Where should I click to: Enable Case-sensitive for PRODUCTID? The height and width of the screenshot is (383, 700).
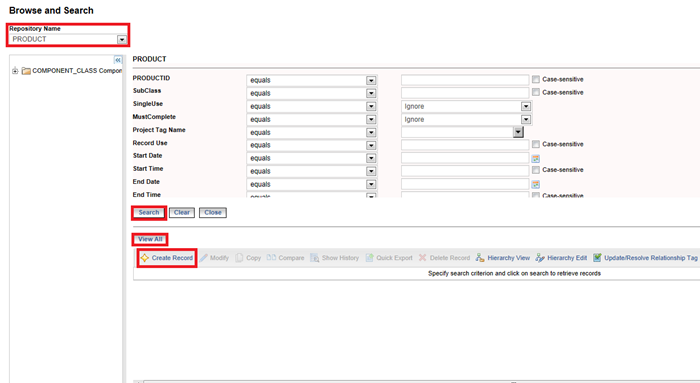click(x=536, y=79)
